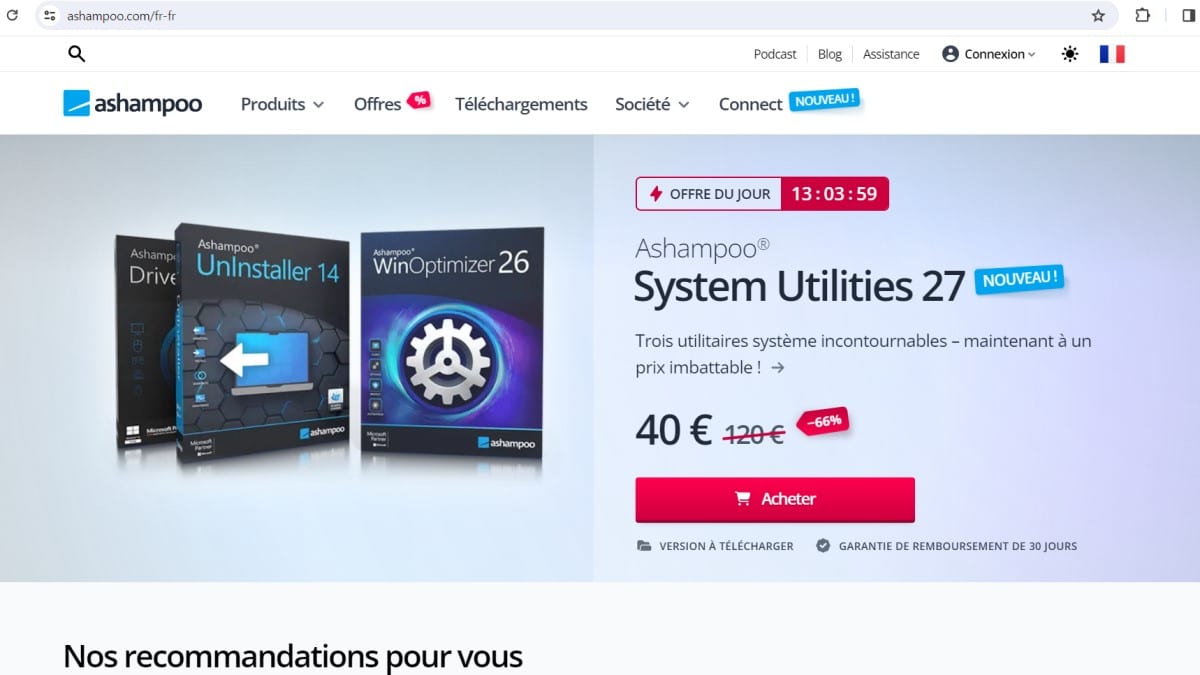View site information icon in the address bar

click(50, 16)
